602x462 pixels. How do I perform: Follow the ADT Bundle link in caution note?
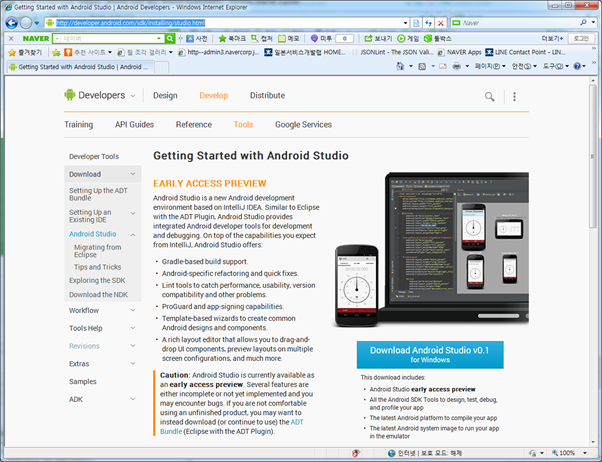pos(232,427)
